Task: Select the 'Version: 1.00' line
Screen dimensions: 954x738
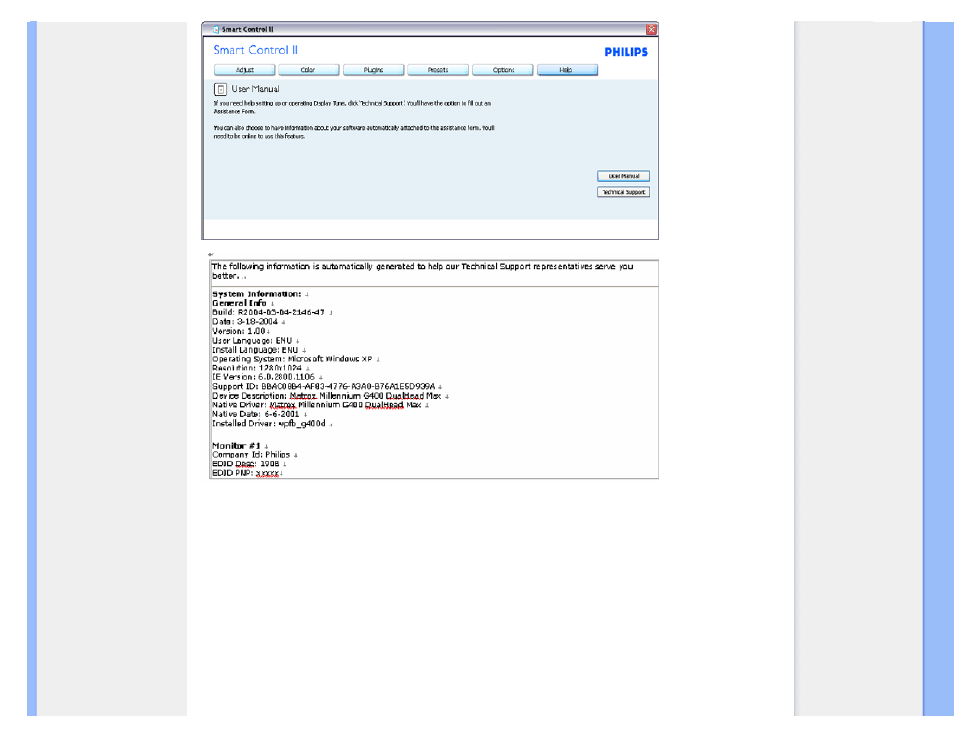Action: [x=238, y=331]
